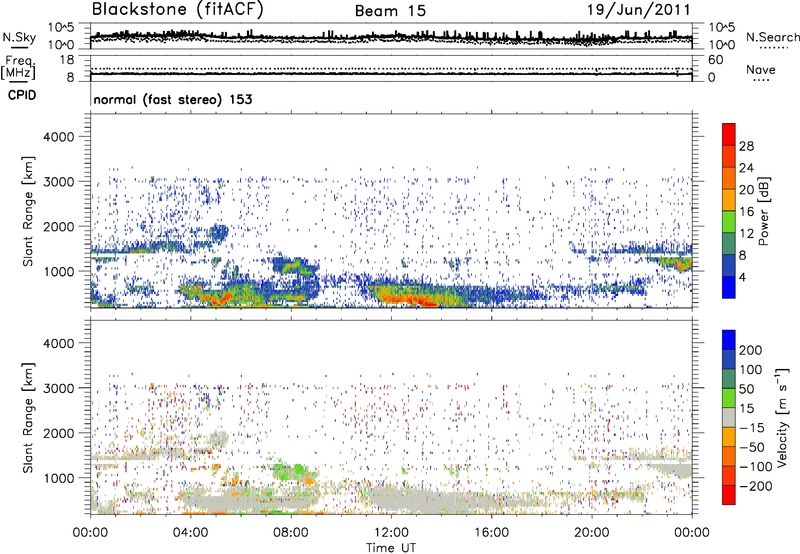Click the '50' label on the velocity colorbar
The image size is (800, 554).
pos(746,389)
